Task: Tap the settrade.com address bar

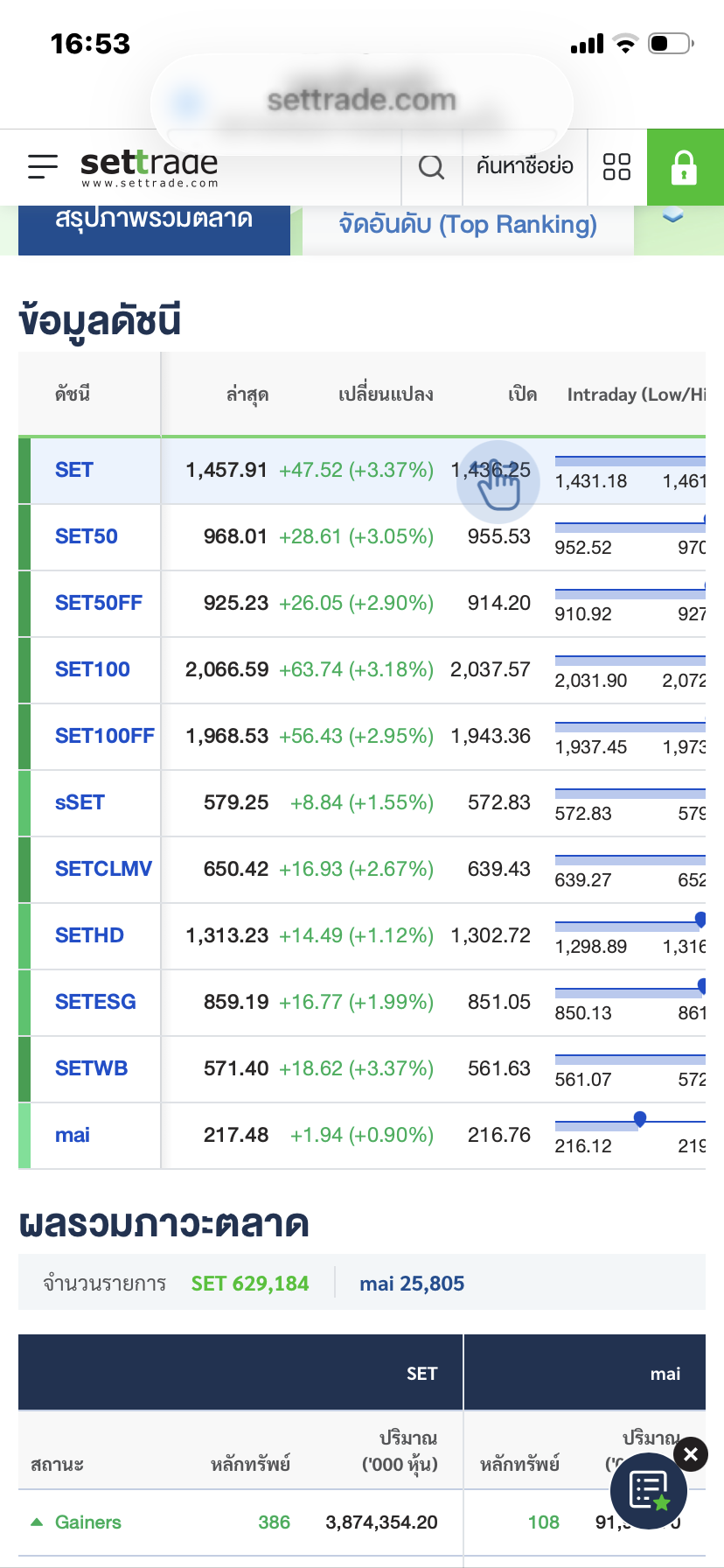Action: (362, 101)
